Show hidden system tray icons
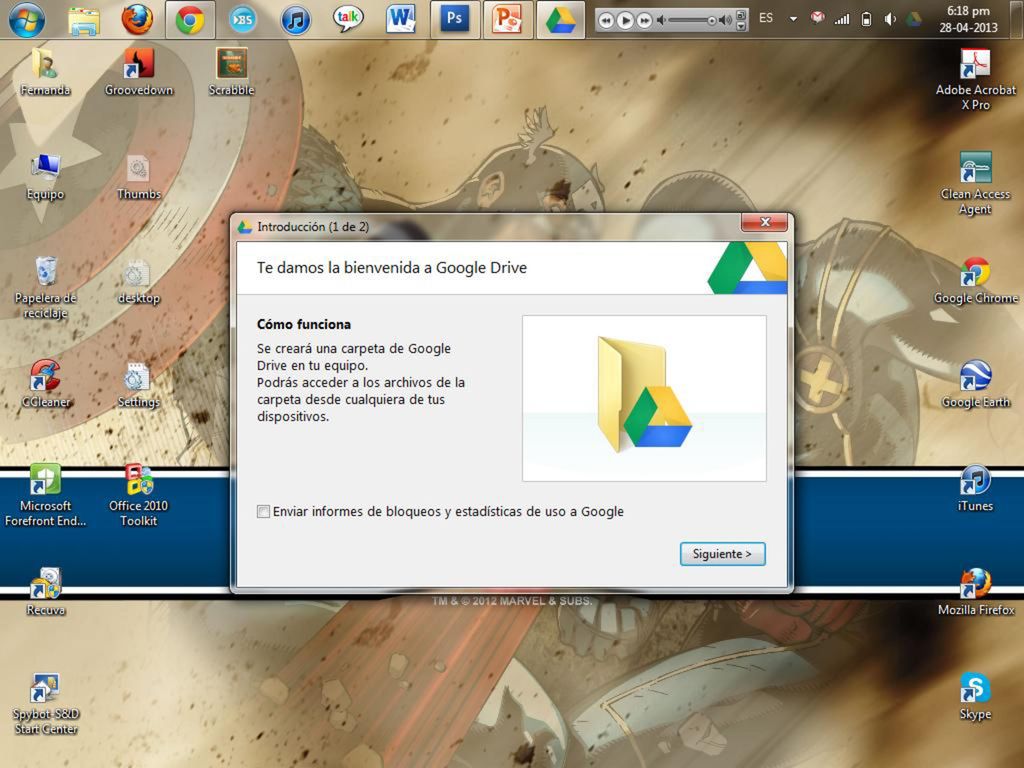 point(793,19)
